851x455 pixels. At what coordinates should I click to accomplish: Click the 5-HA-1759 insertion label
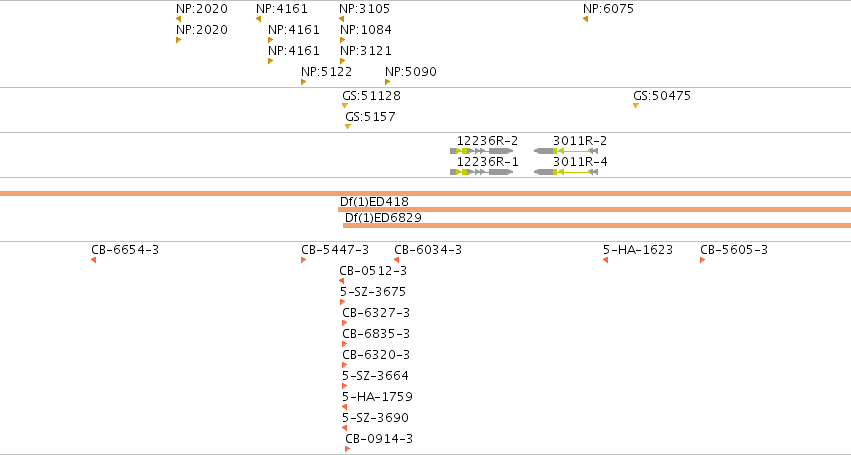(377, 397)
